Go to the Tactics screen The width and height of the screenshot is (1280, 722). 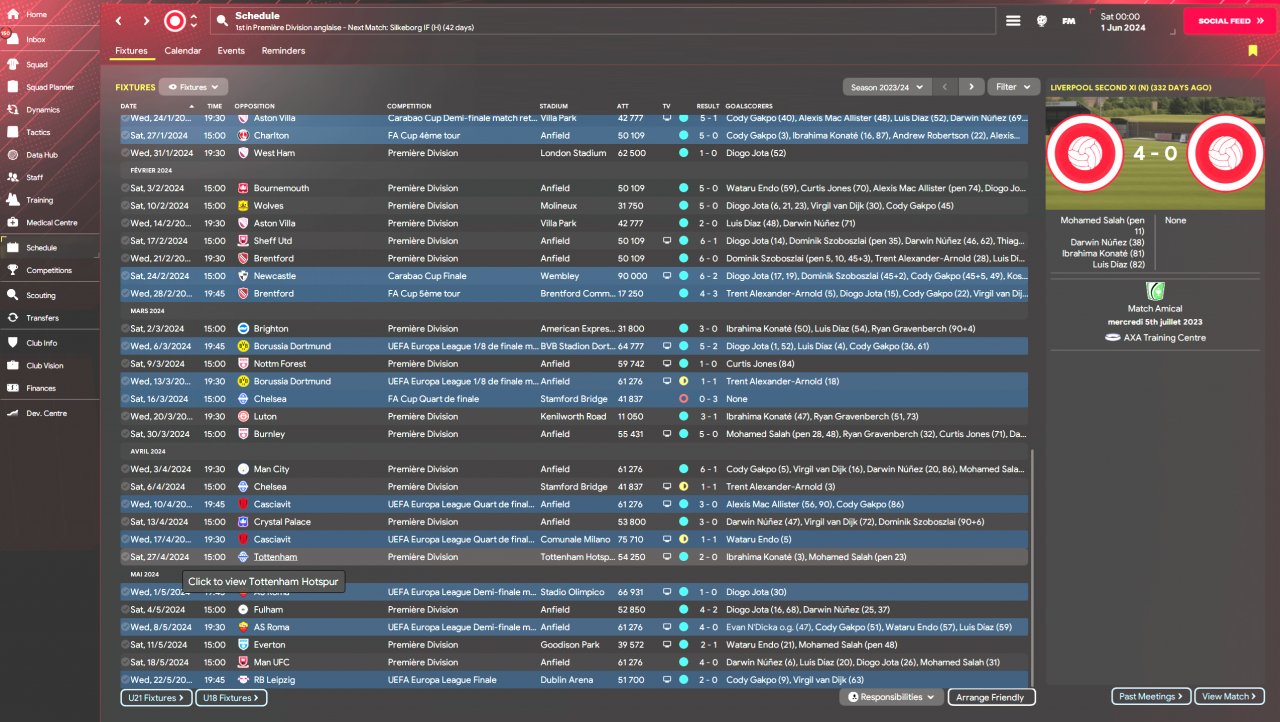[38, 133]
